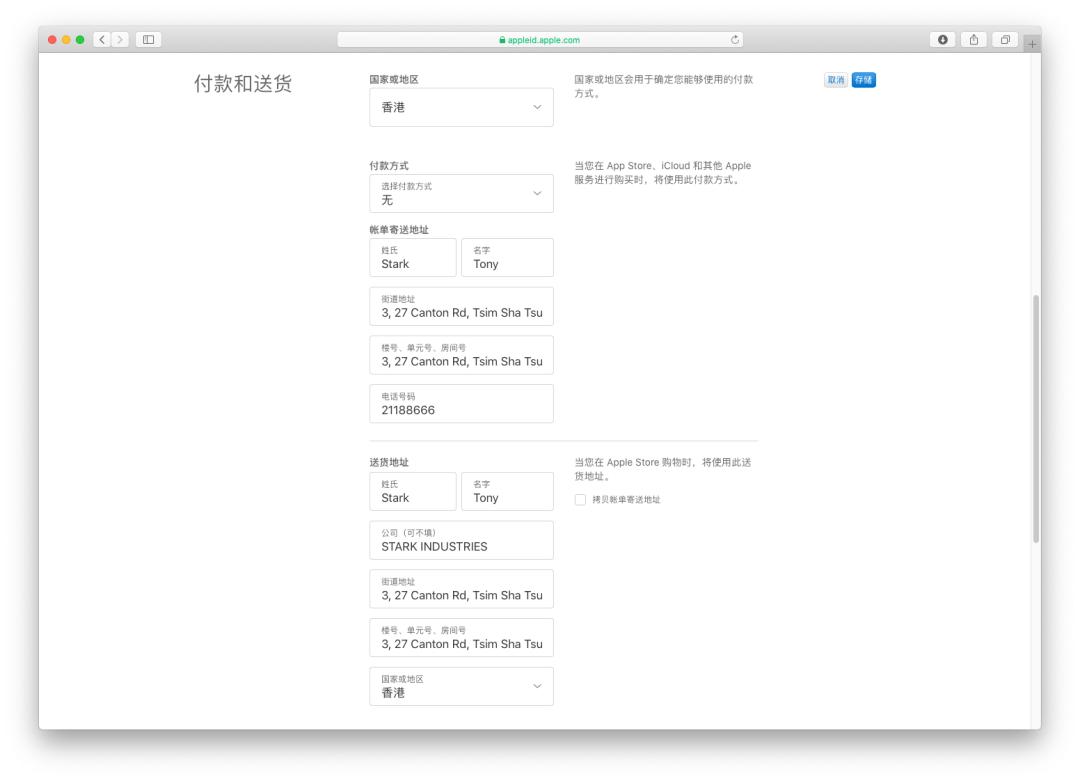Open the 国家或地区 dropdown showing 香港
The image size is (1080, 781).
[x=461, y=106]
